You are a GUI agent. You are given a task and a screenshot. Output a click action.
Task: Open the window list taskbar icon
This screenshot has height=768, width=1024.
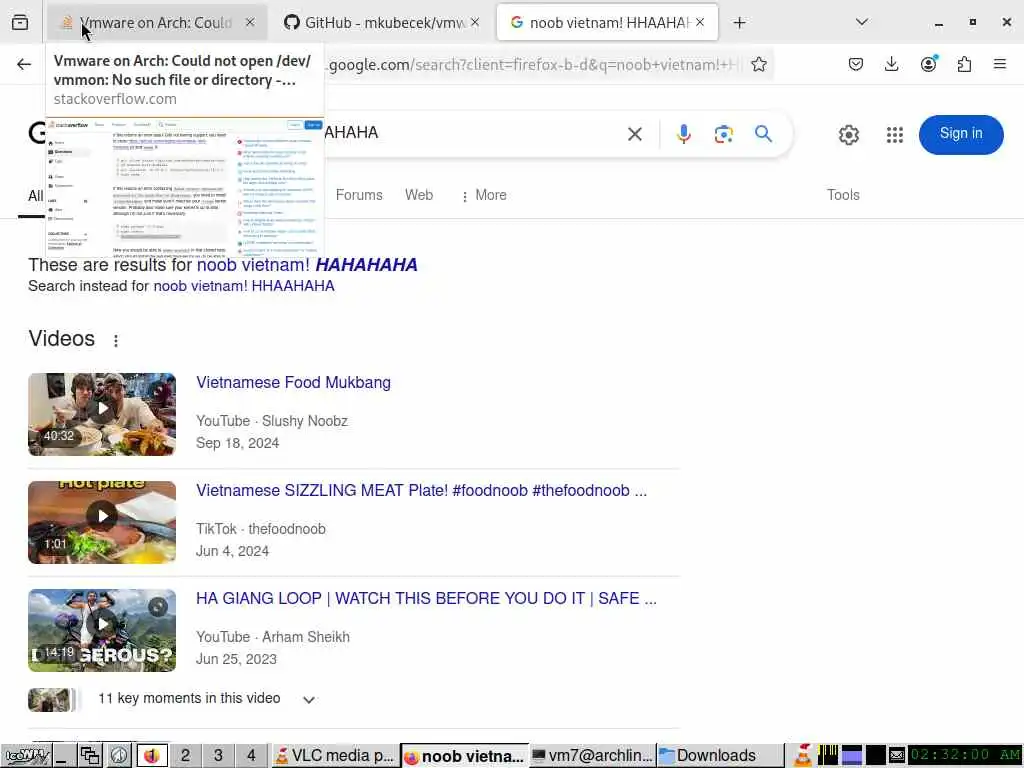point(90,756)
